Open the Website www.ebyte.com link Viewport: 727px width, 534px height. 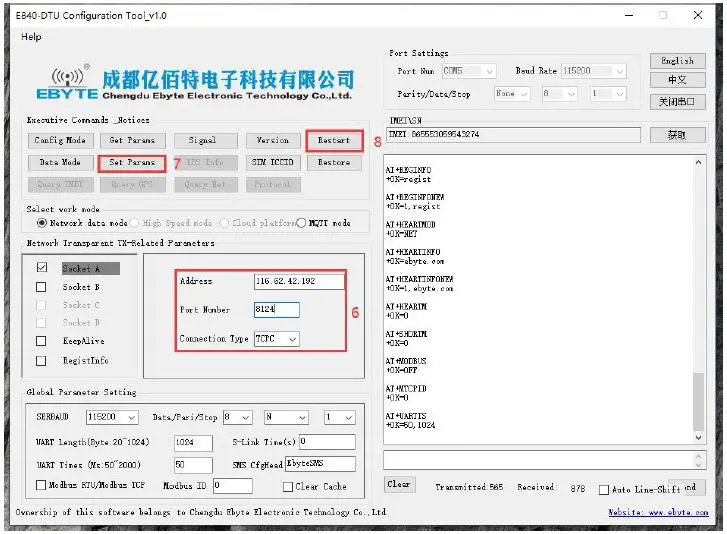tap(658, 512)
